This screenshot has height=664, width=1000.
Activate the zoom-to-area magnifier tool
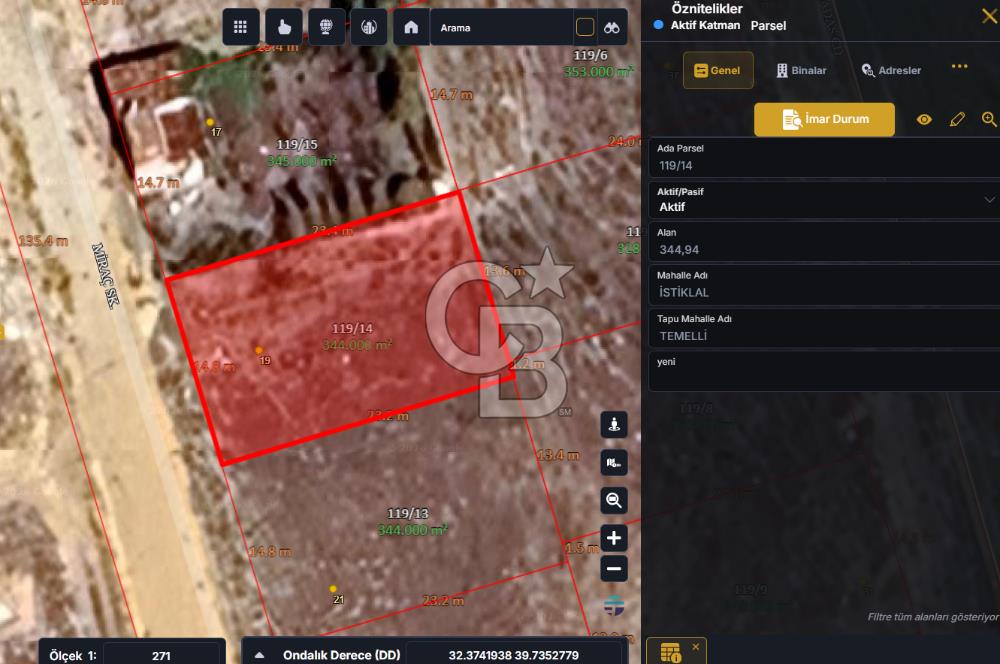pos(614,501)
